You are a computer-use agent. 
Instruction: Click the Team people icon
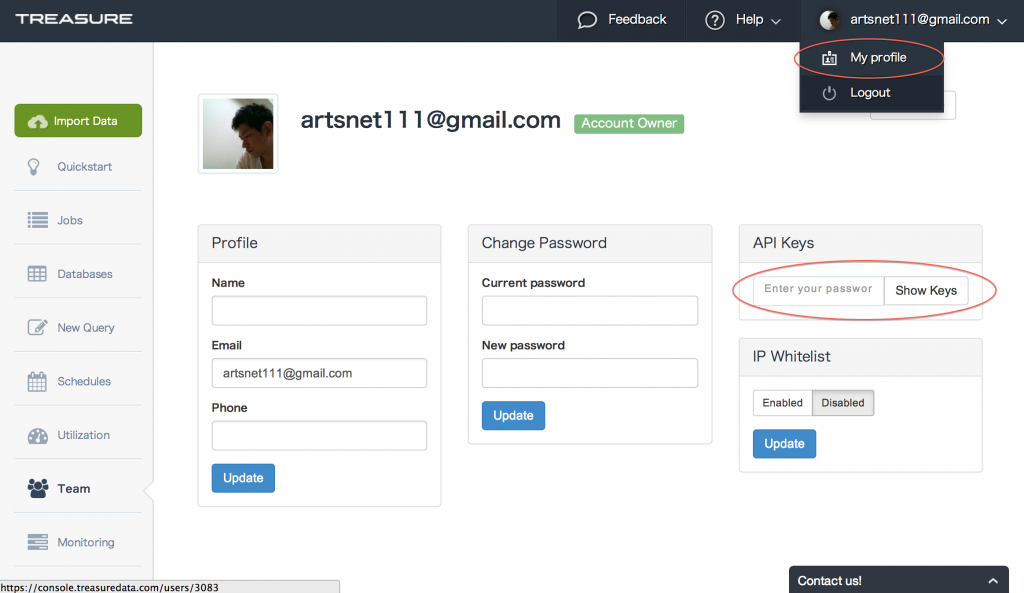click(x=38, y=488)
